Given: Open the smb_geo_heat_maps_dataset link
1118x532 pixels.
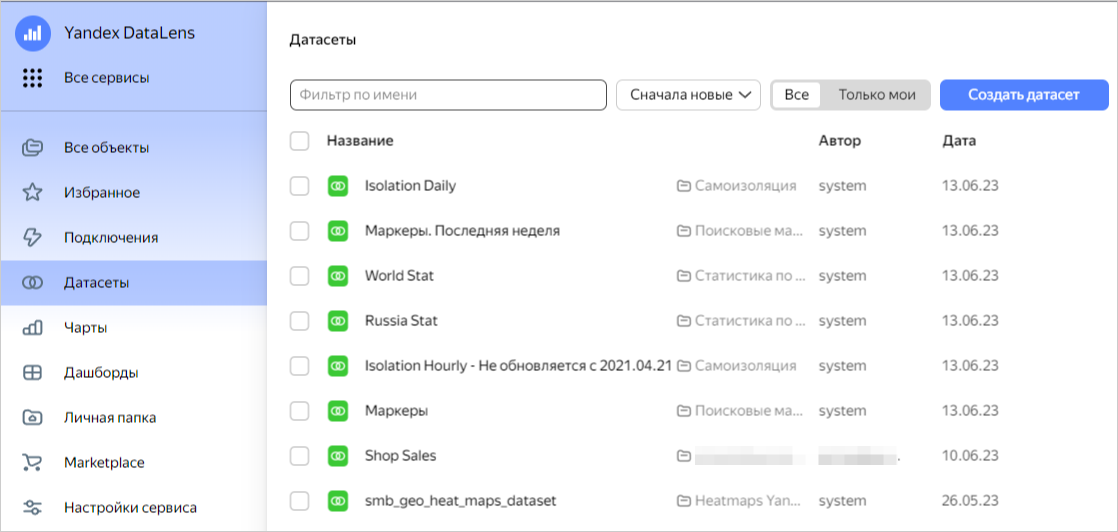Looking at the screenshot, I should click(x=461, y=501).
